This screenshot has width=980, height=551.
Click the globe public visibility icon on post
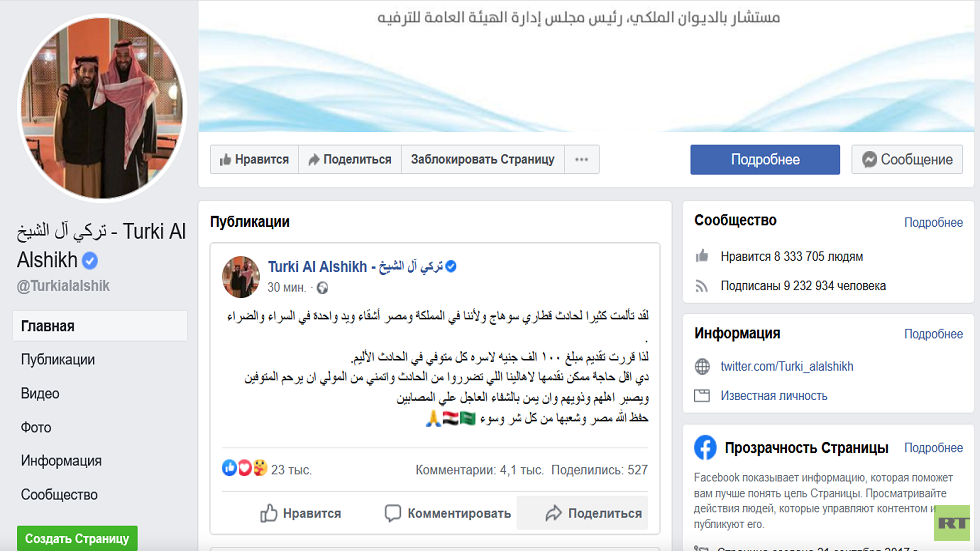[322, 288]
